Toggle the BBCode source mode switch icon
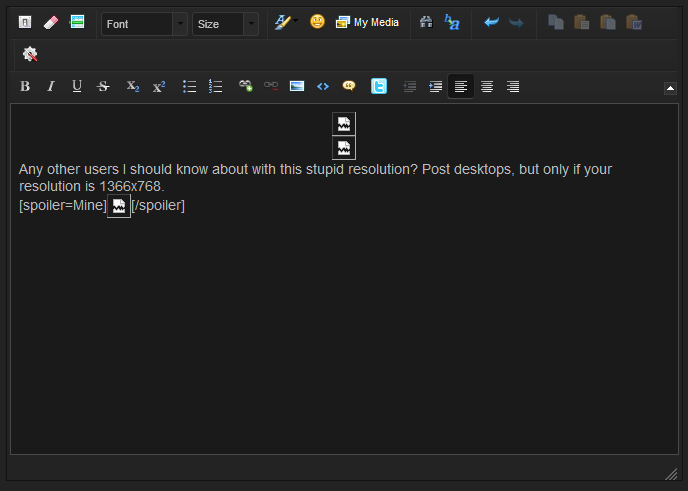688x491 pixels. tap(25, 22)
